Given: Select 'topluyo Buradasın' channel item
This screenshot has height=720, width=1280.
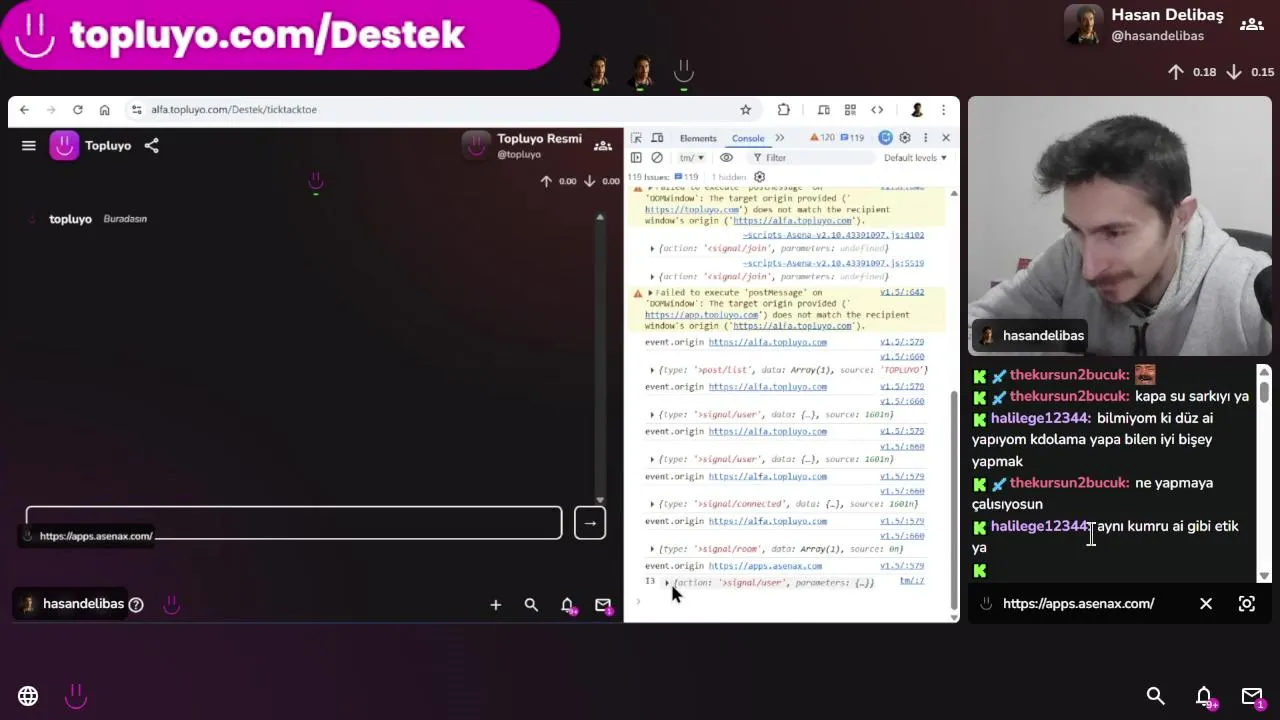Looking at the screenshot, I should point(98,219).
